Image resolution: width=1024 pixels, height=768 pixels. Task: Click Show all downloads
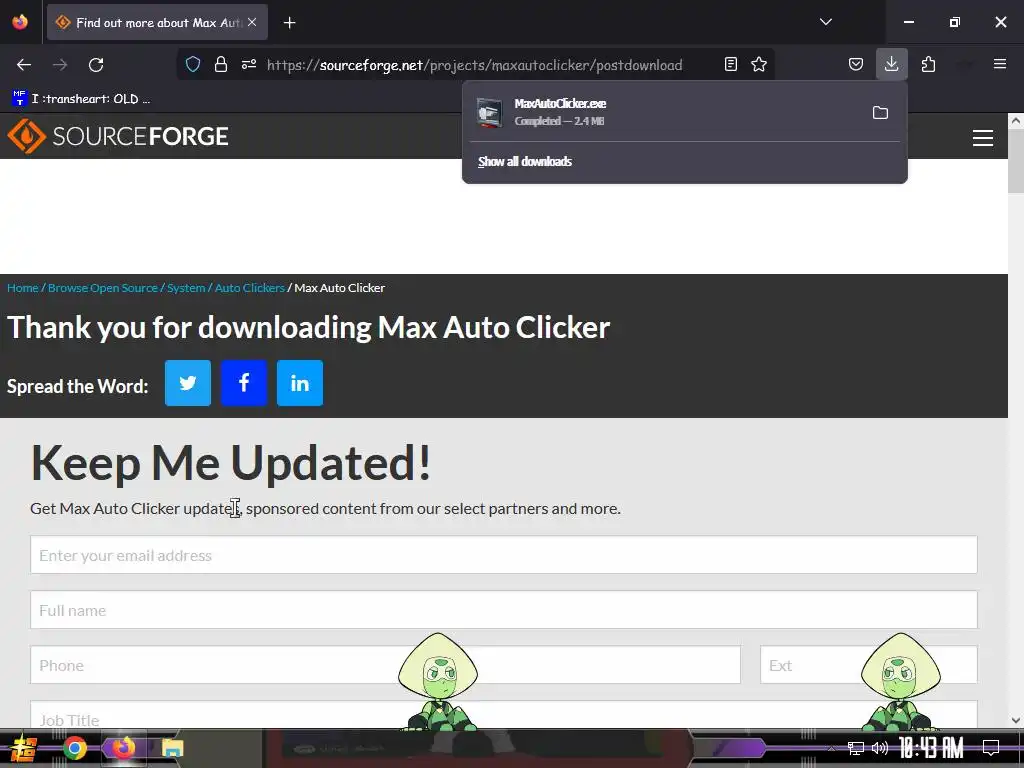[524, 161]
